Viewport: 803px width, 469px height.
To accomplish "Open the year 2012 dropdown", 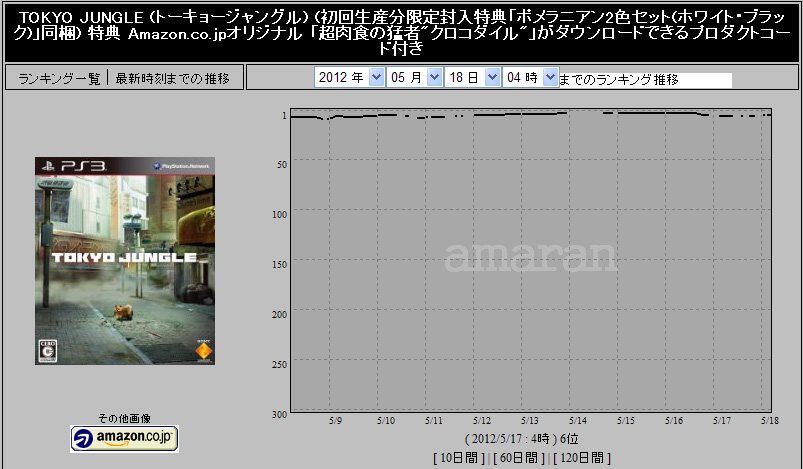I will [349, 77].
